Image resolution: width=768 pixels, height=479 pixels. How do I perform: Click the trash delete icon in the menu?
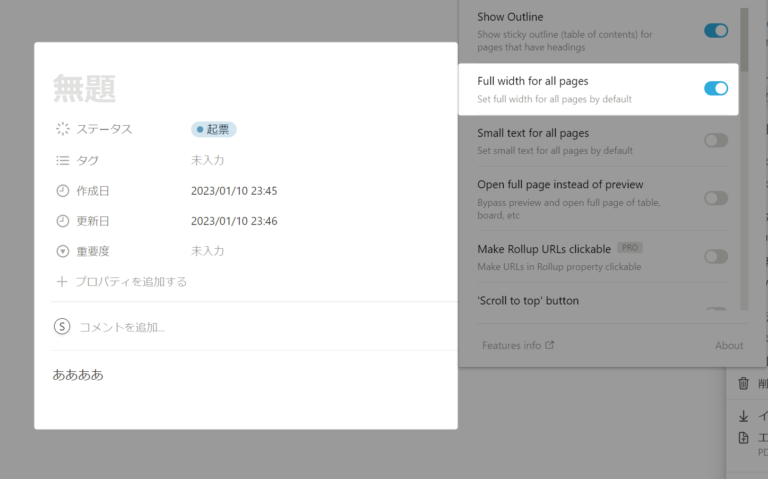point(743,383)
